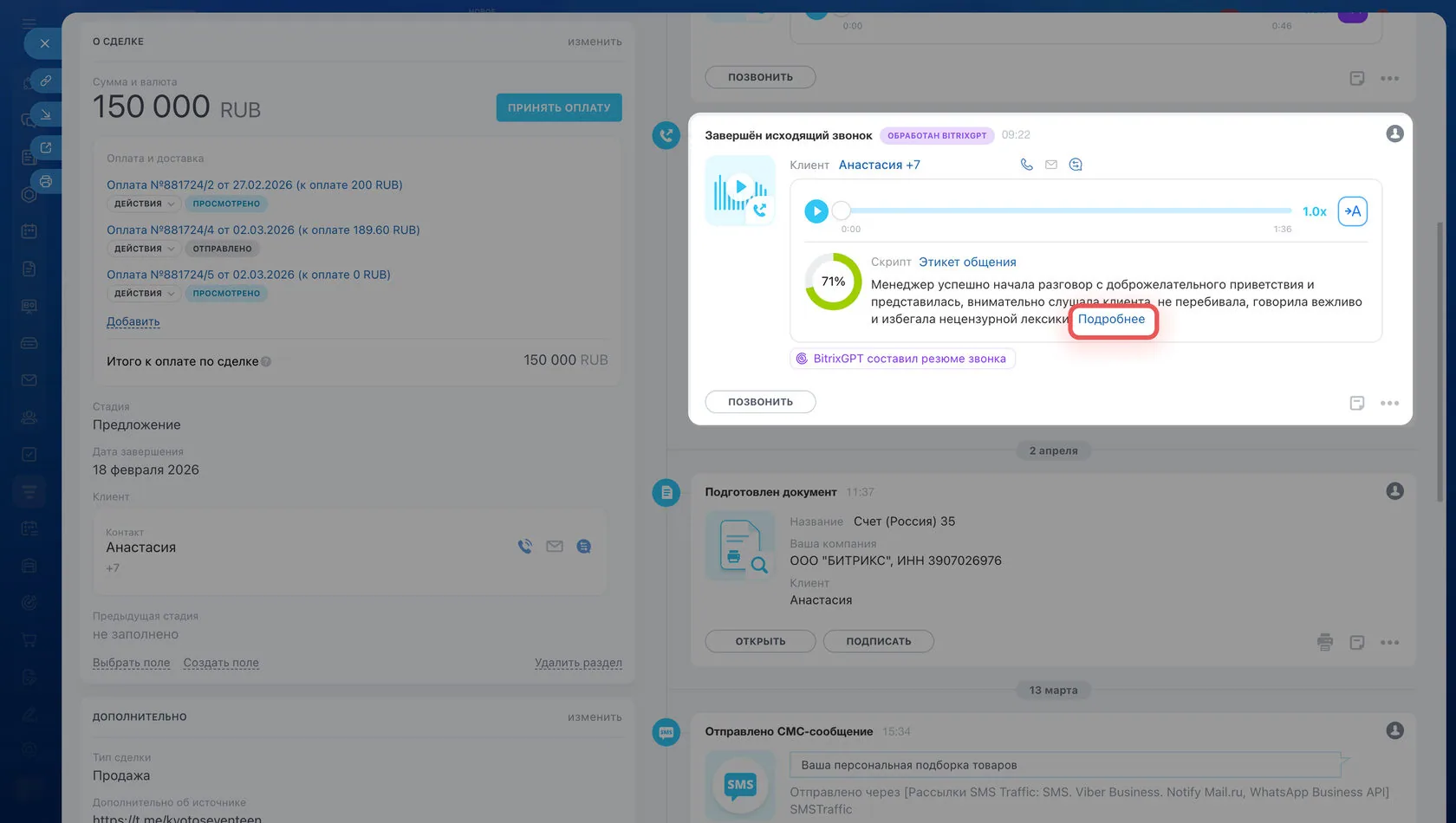Click the SMS message icon thumbnail

point(740,785)
